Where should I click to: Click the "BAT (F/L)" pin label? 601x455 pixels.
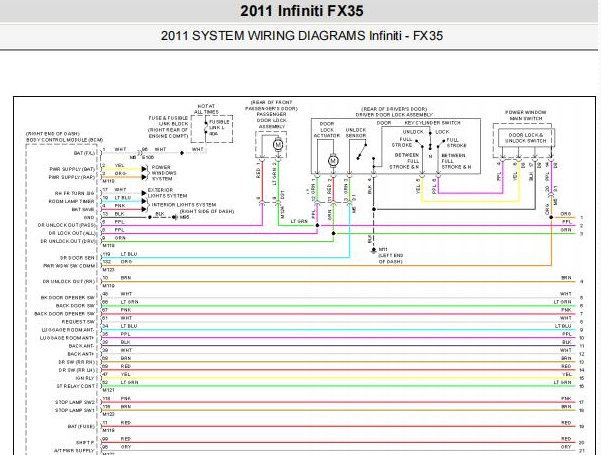[x=84, y=153]
